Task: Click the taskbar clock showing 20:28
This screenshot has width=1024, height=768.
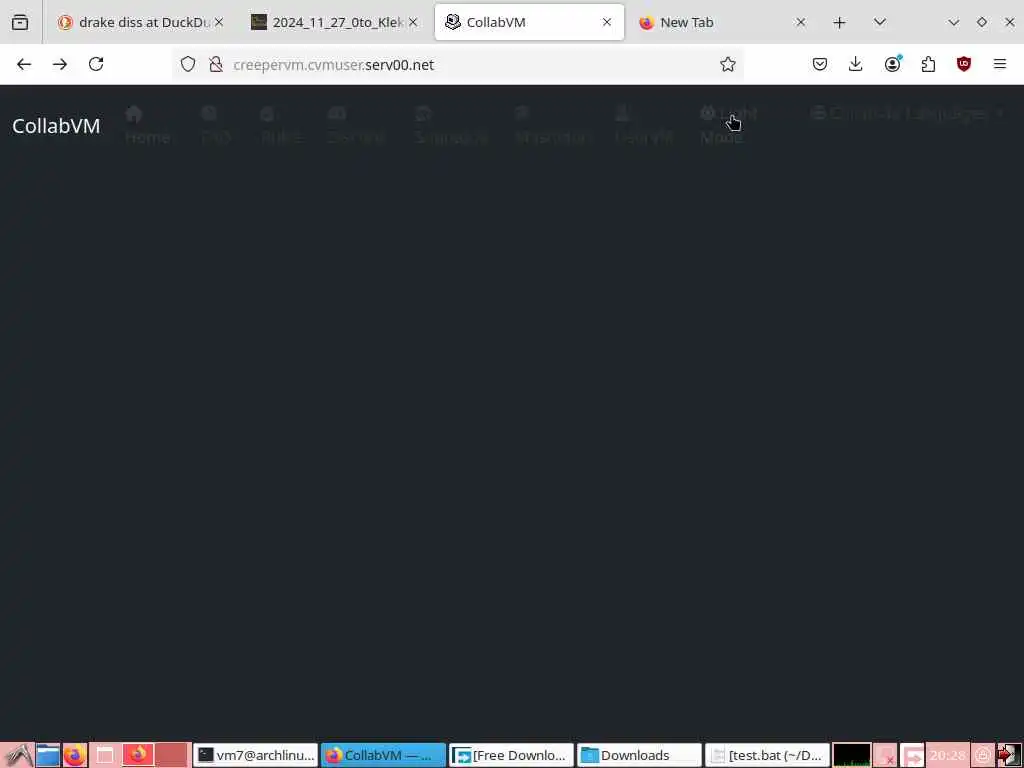Action: pos(948,756)
